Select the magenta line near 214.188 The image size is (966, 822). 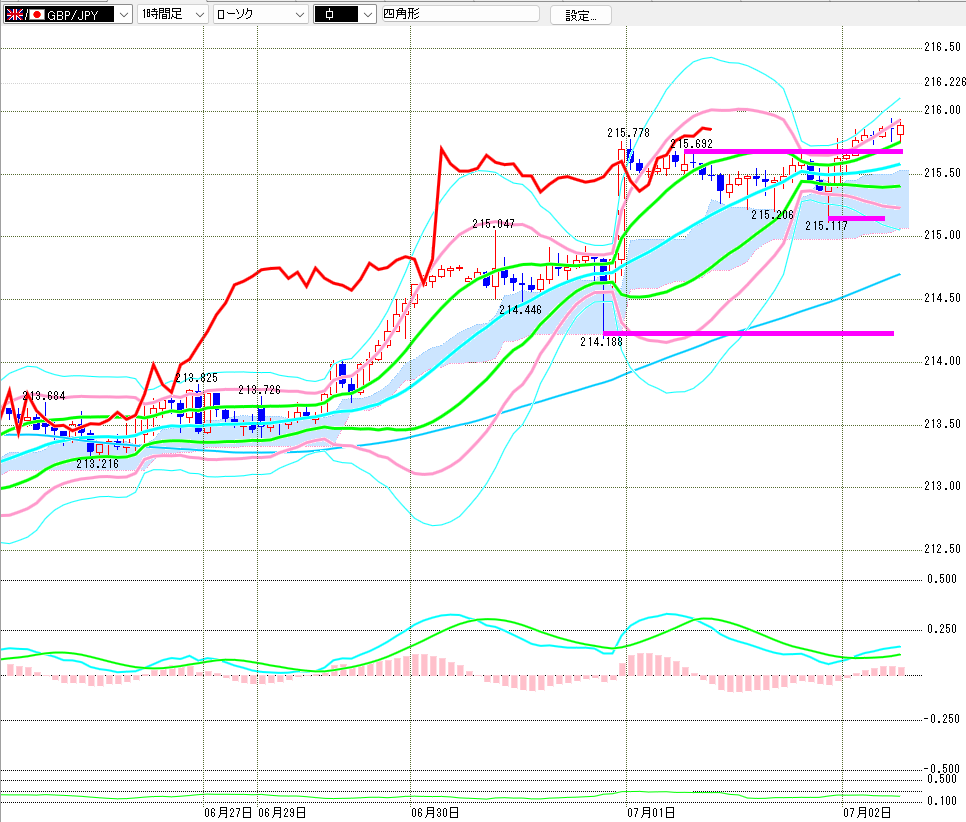pos(749,333)
